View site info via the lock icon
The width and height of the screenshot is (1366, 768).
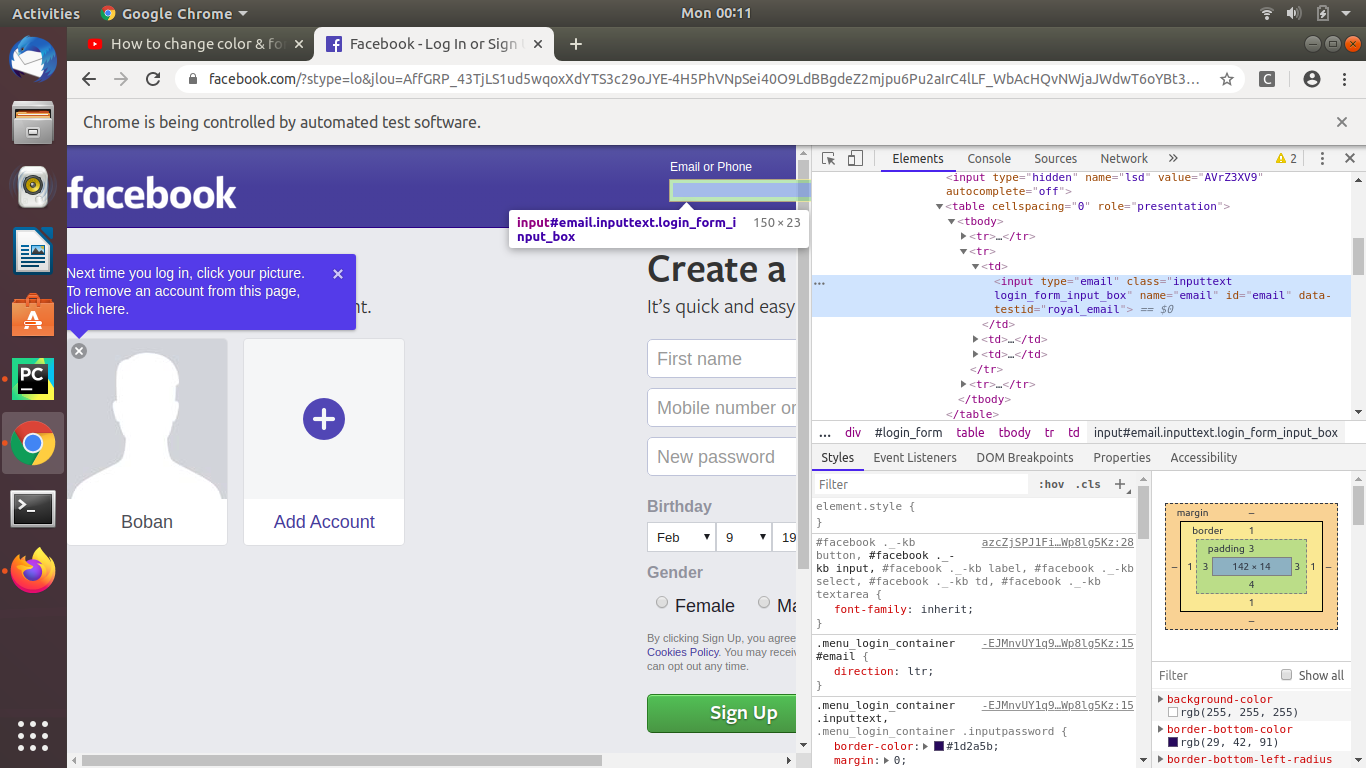click(x=192, y=79)
